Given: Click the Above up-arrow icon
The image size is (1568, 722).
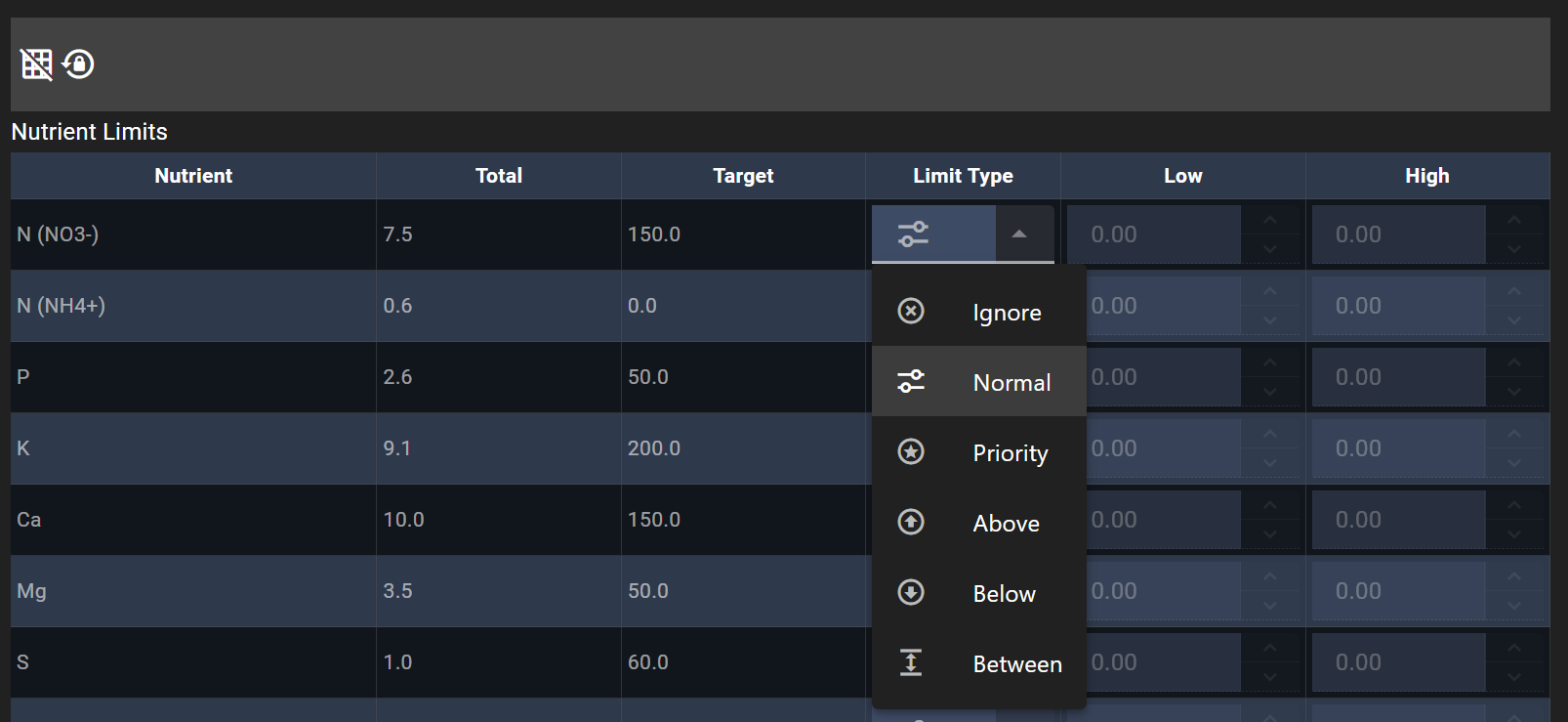Looking at the screenshot, I should point(910,523).
